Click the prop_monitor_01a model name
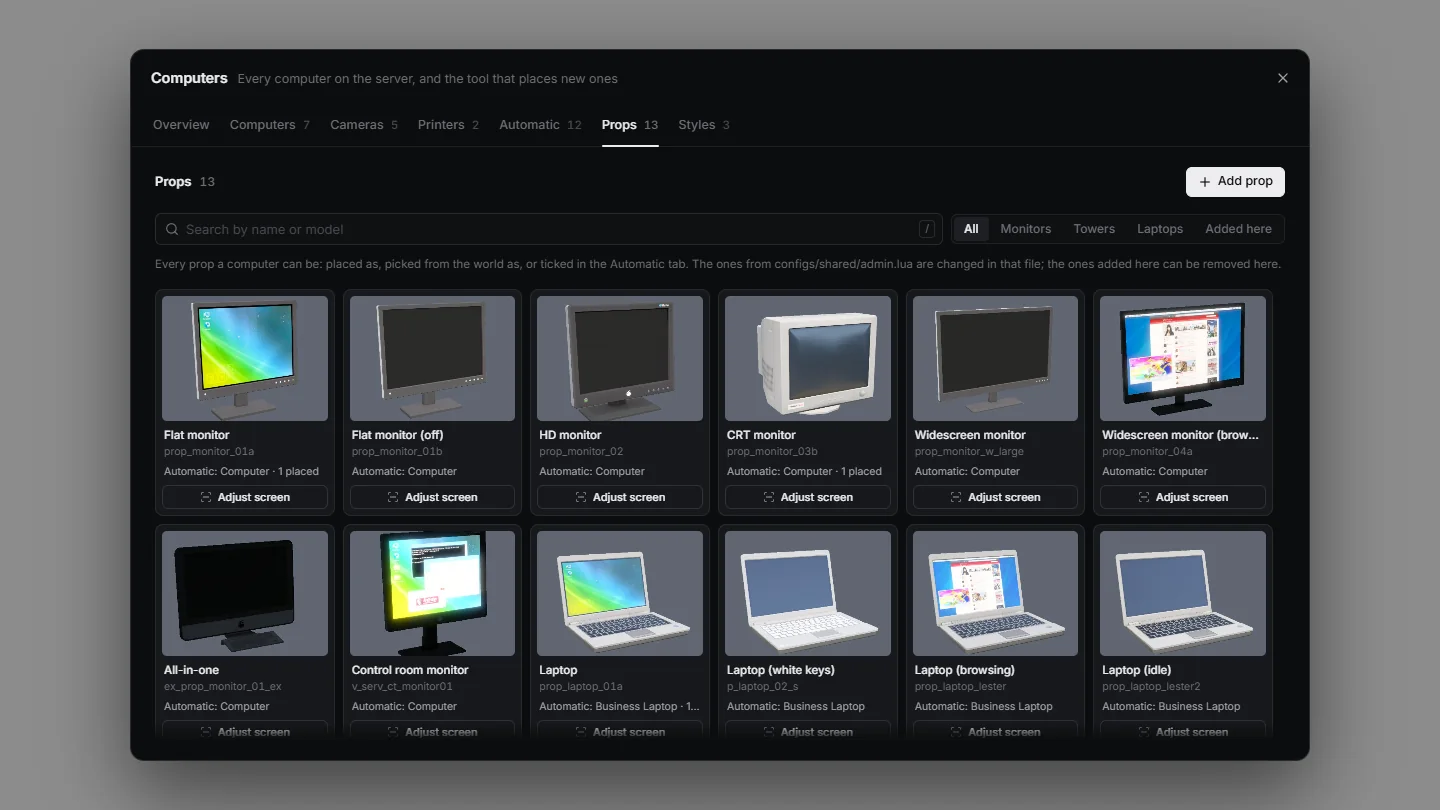 (x=209, y=452)
